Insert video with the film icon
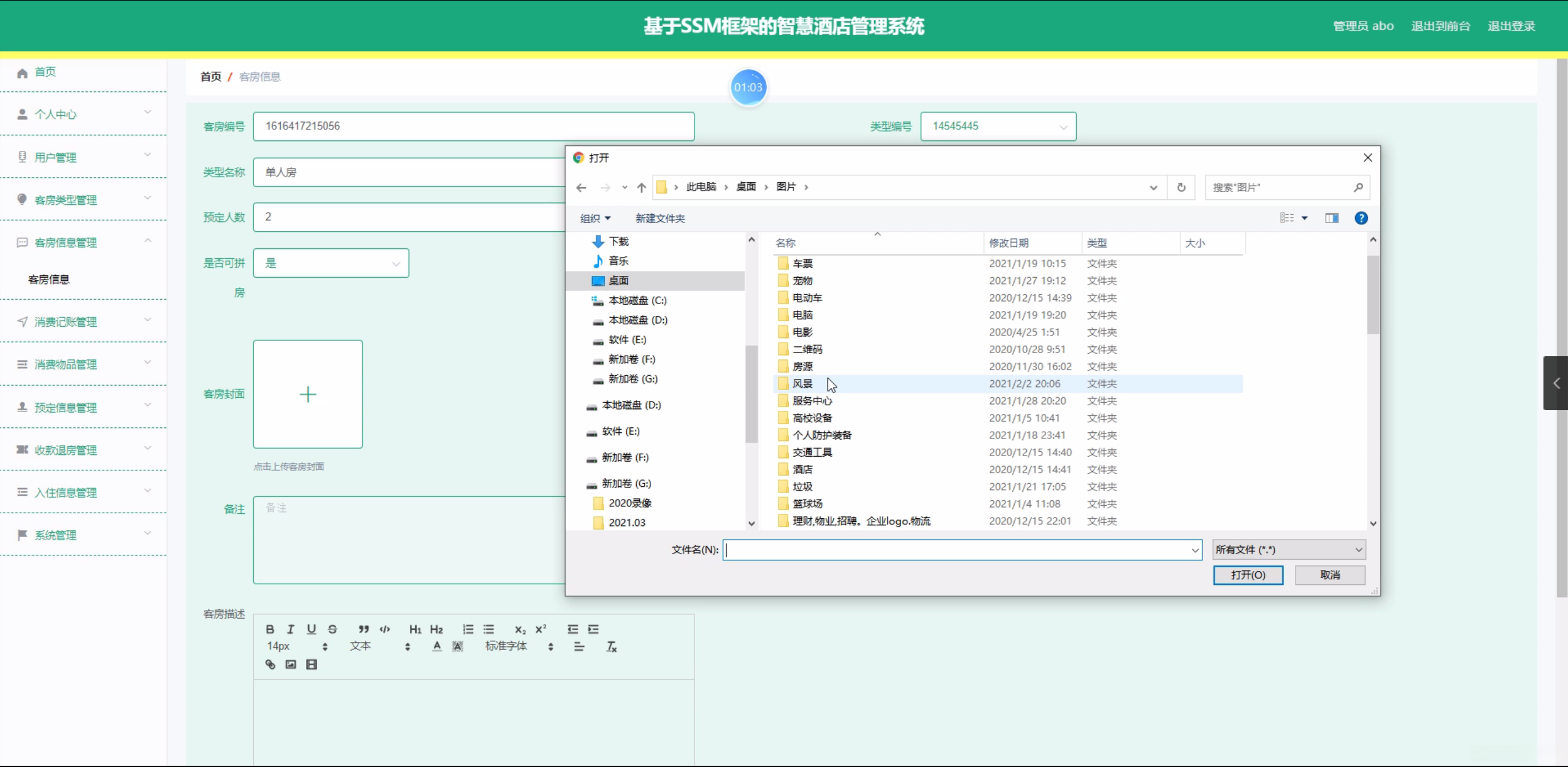The height and width of the screenshot is (767, 1568). pyautogui.click(x=312, y=665)
